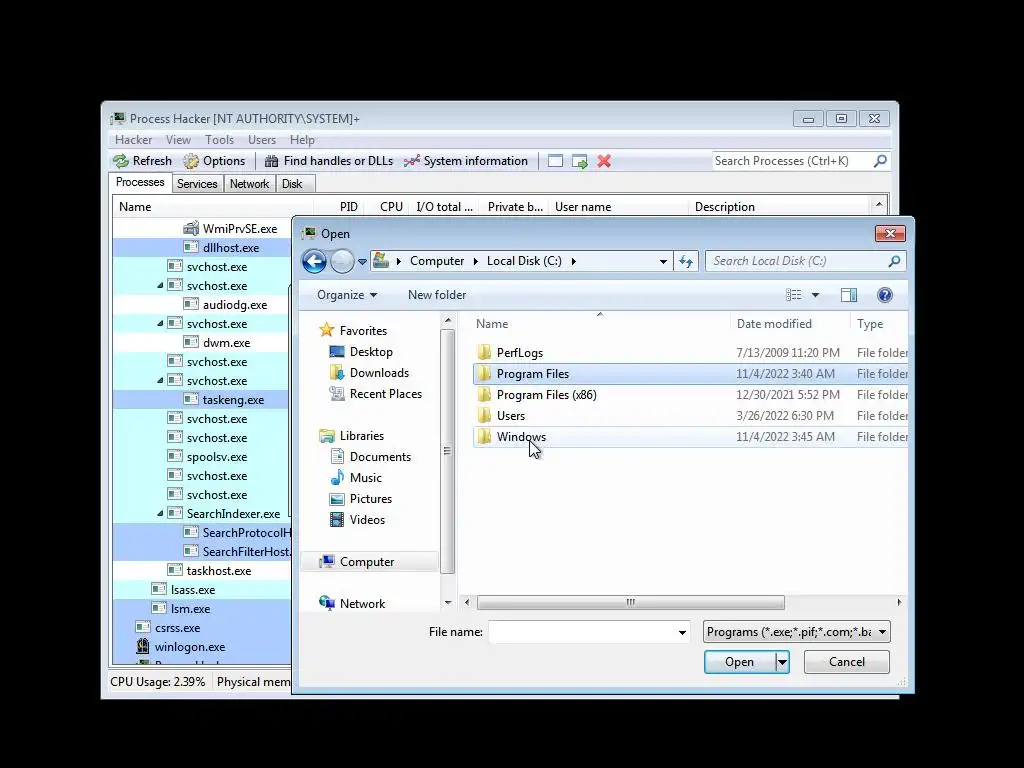Open the view options dropdown arrow

pos(815,295)
